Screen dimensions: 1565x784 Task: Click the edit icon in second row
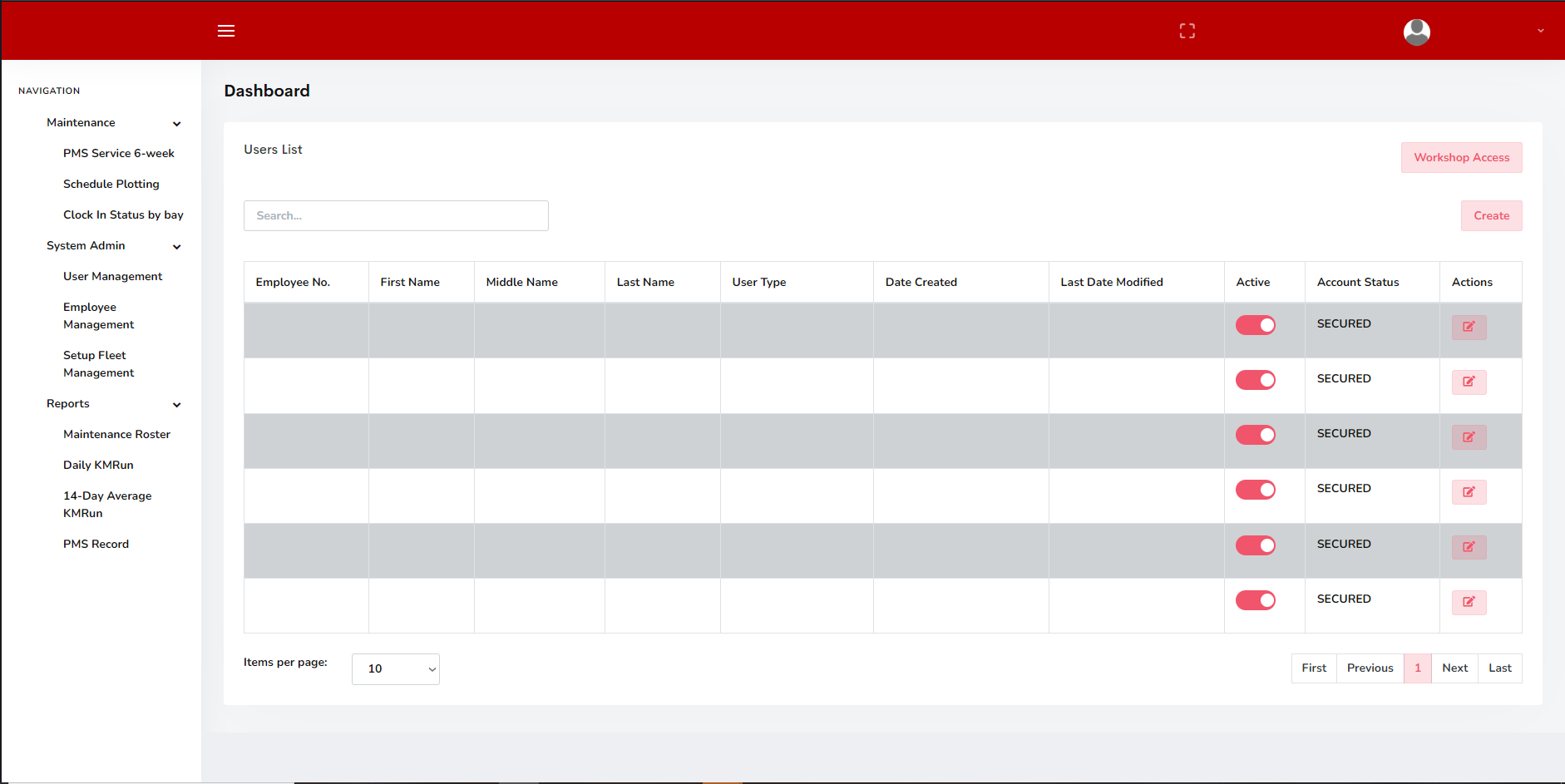tap(1469, 382)
